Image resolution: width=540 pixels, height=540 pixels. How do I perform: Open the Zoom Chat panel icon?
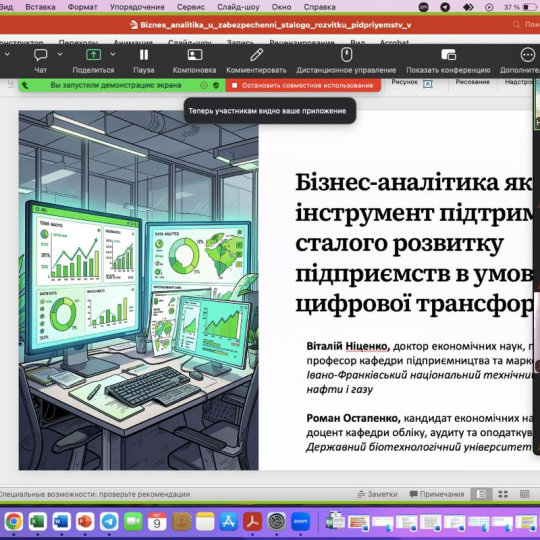point(40,54)
